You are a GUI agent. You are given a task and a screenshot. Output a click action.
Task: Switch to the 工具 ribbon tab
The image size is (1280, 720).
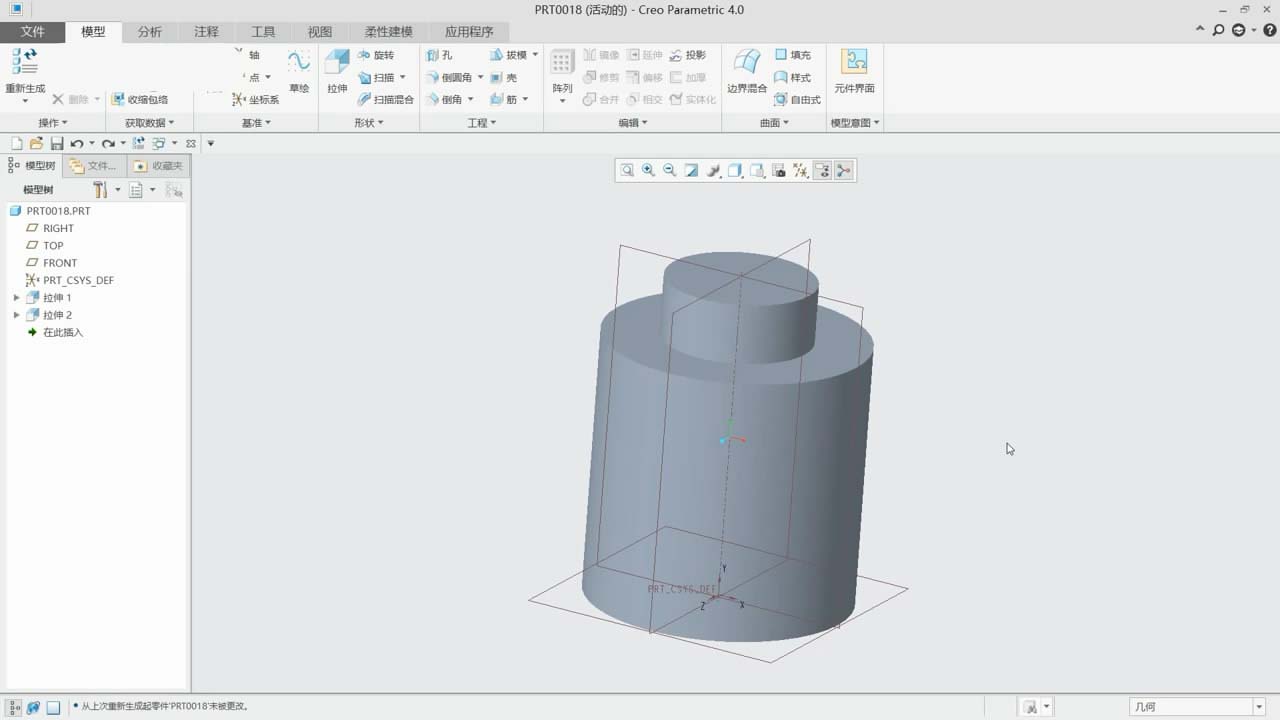coord(263,32)
